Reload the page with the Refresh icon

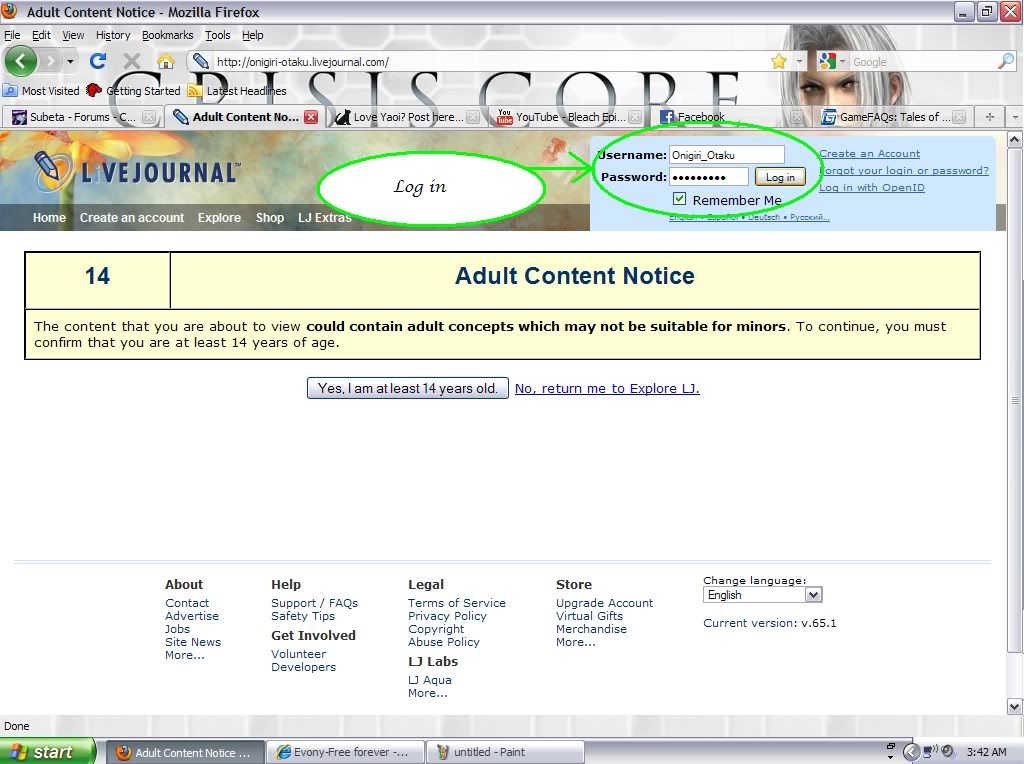pos(98,61)
